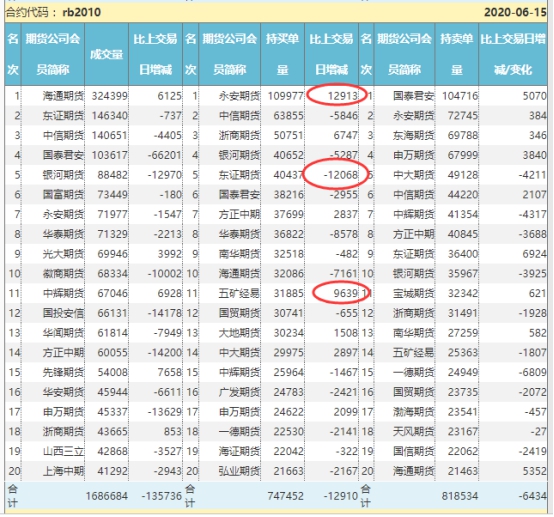Select the circled value 9639
Viewport: 554px width, 517px height.
346,293
